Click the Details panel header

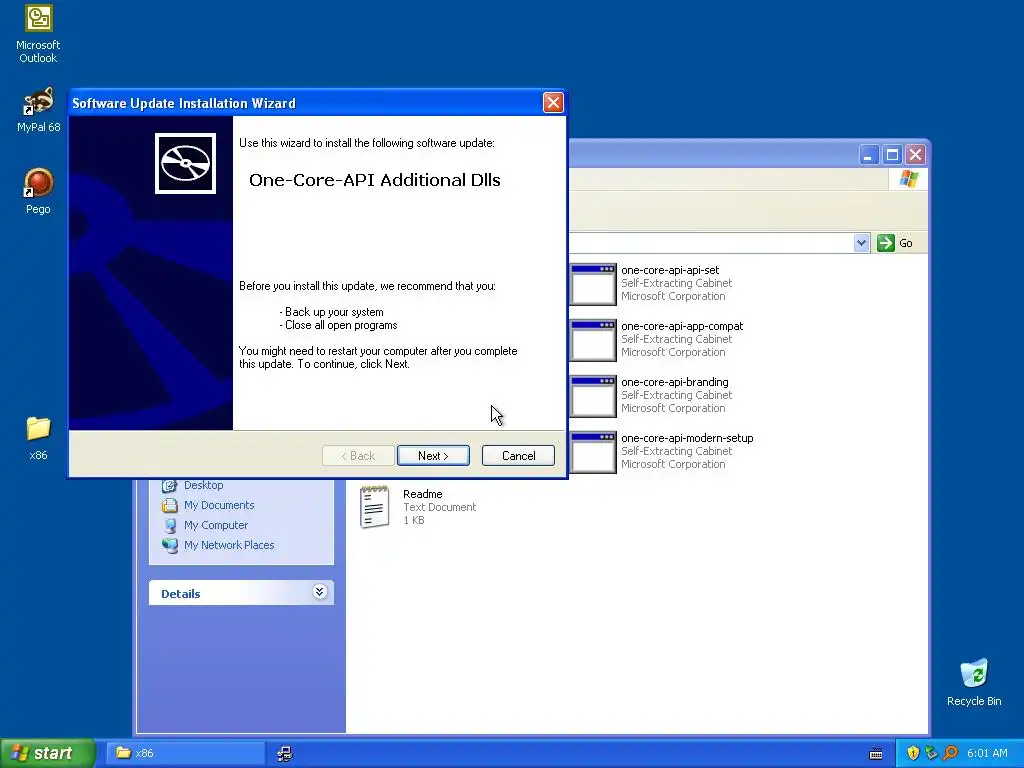(x=242, y=593)
